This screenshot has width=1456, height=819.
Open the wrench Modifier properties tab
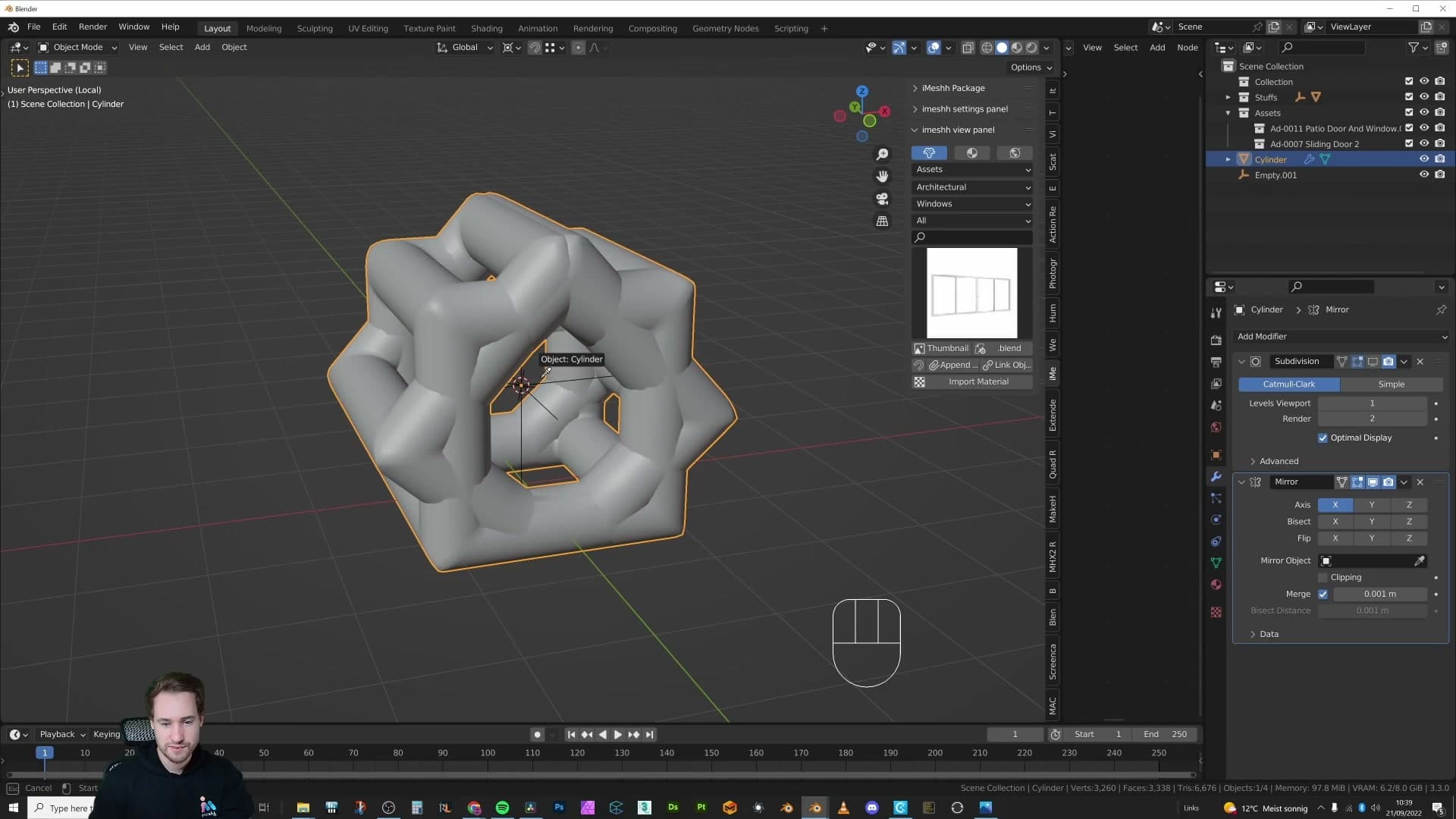pyautogui.click(x=1216, y=476)
